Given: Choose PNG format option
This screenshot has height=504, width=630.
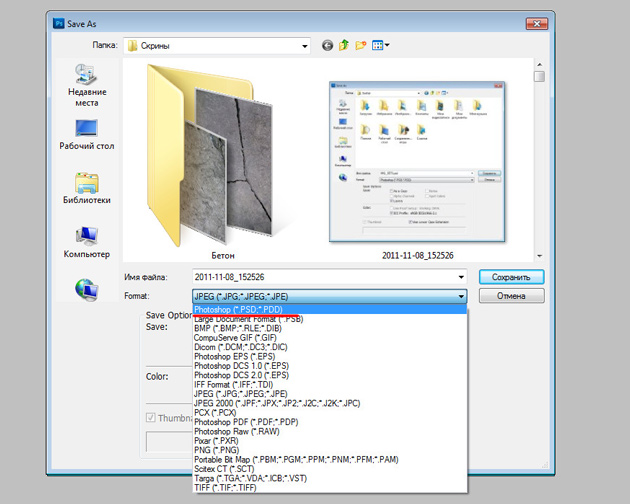Looking at the screenshot, I should (x=329, y=450).
